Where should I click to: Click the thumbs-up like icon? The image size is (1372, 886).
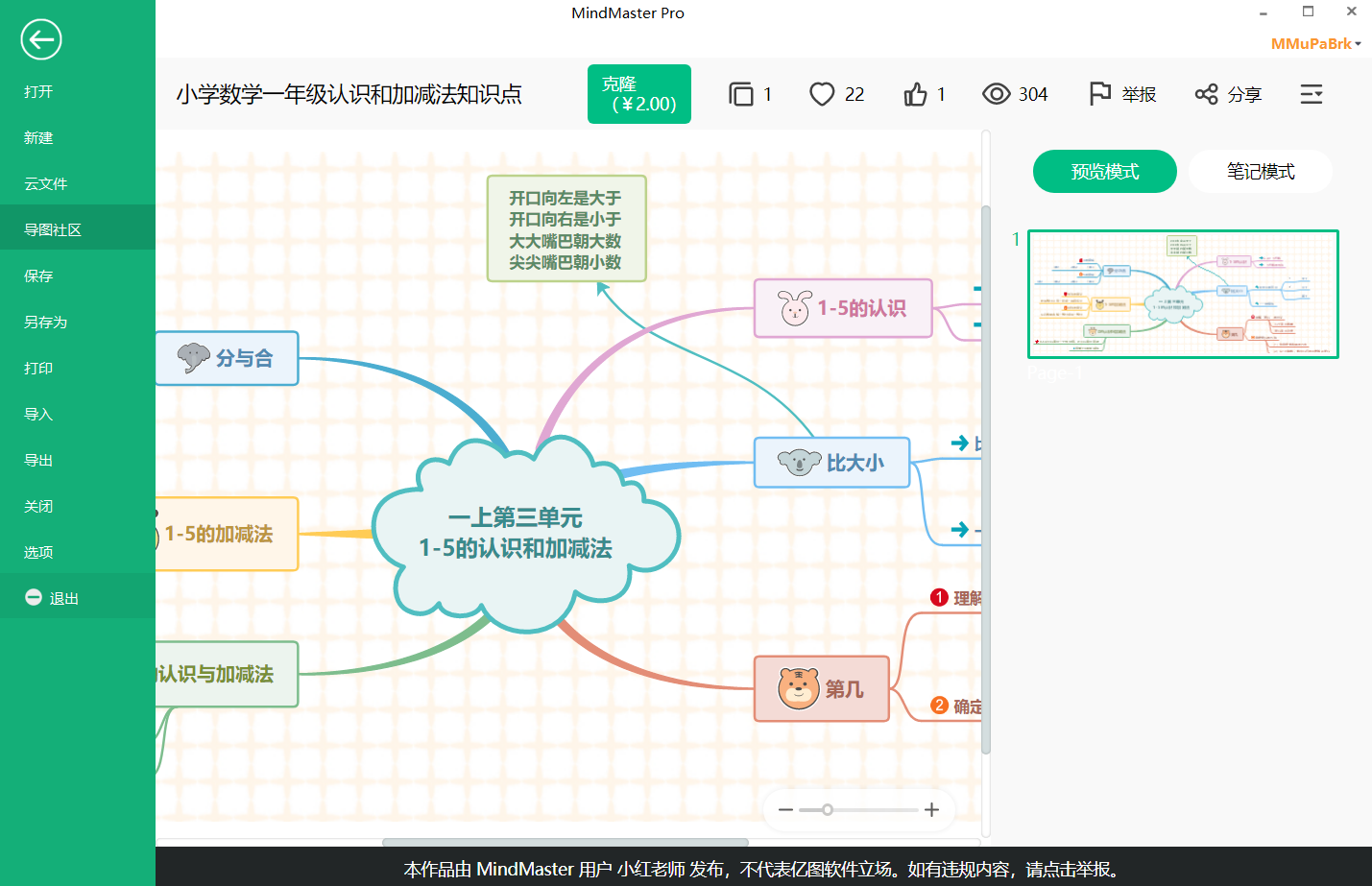(x=915, y=94)
